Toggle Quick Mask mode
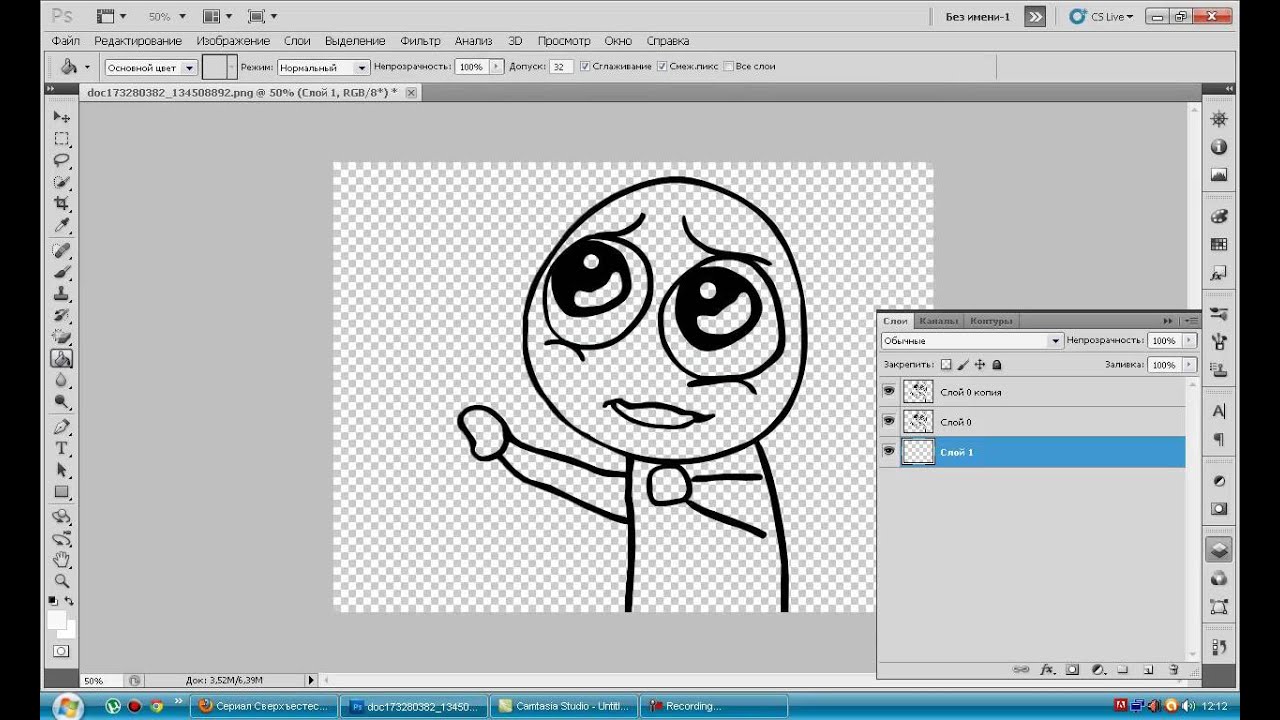The image size is (1280, 720). coord(62,651)
